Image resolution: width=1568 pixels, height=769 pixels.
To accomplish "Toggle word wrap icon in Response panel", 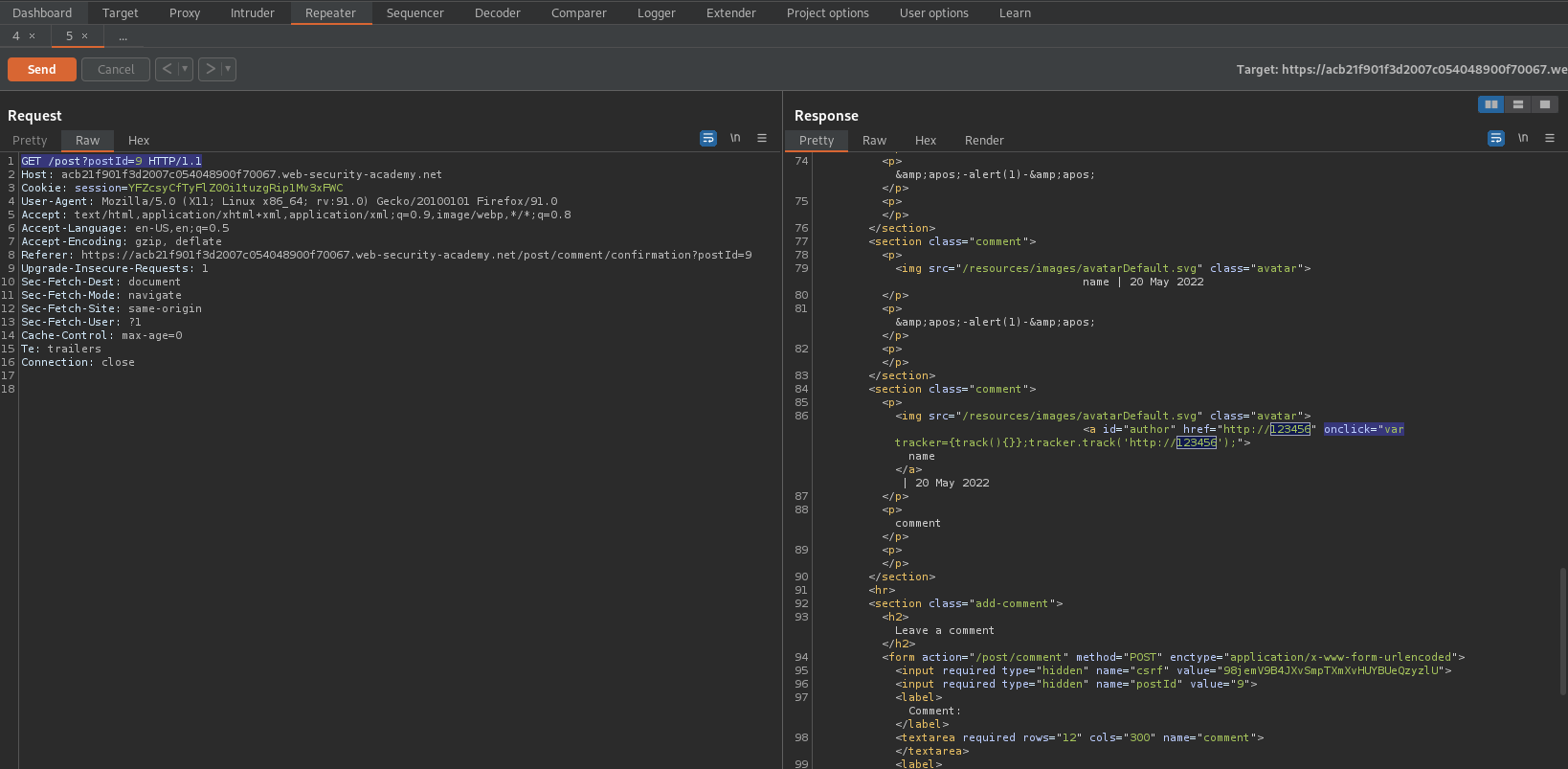I will [x=1496, y=138].
